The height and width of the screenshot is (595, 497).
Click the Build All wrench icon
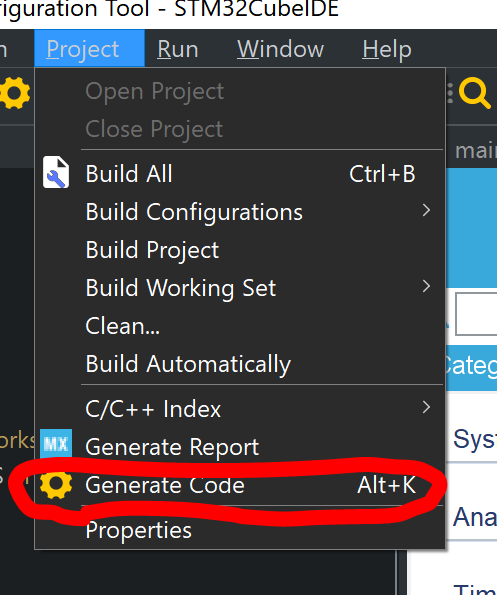point(56,172)
